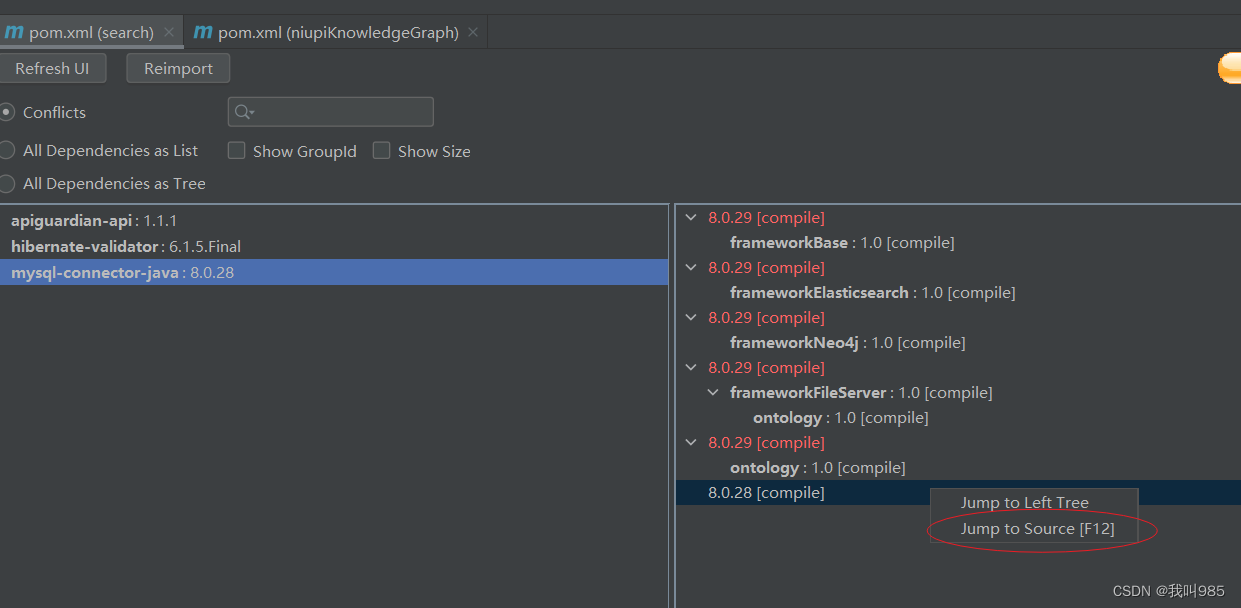Select All Dependencies as Tree option

7,183
